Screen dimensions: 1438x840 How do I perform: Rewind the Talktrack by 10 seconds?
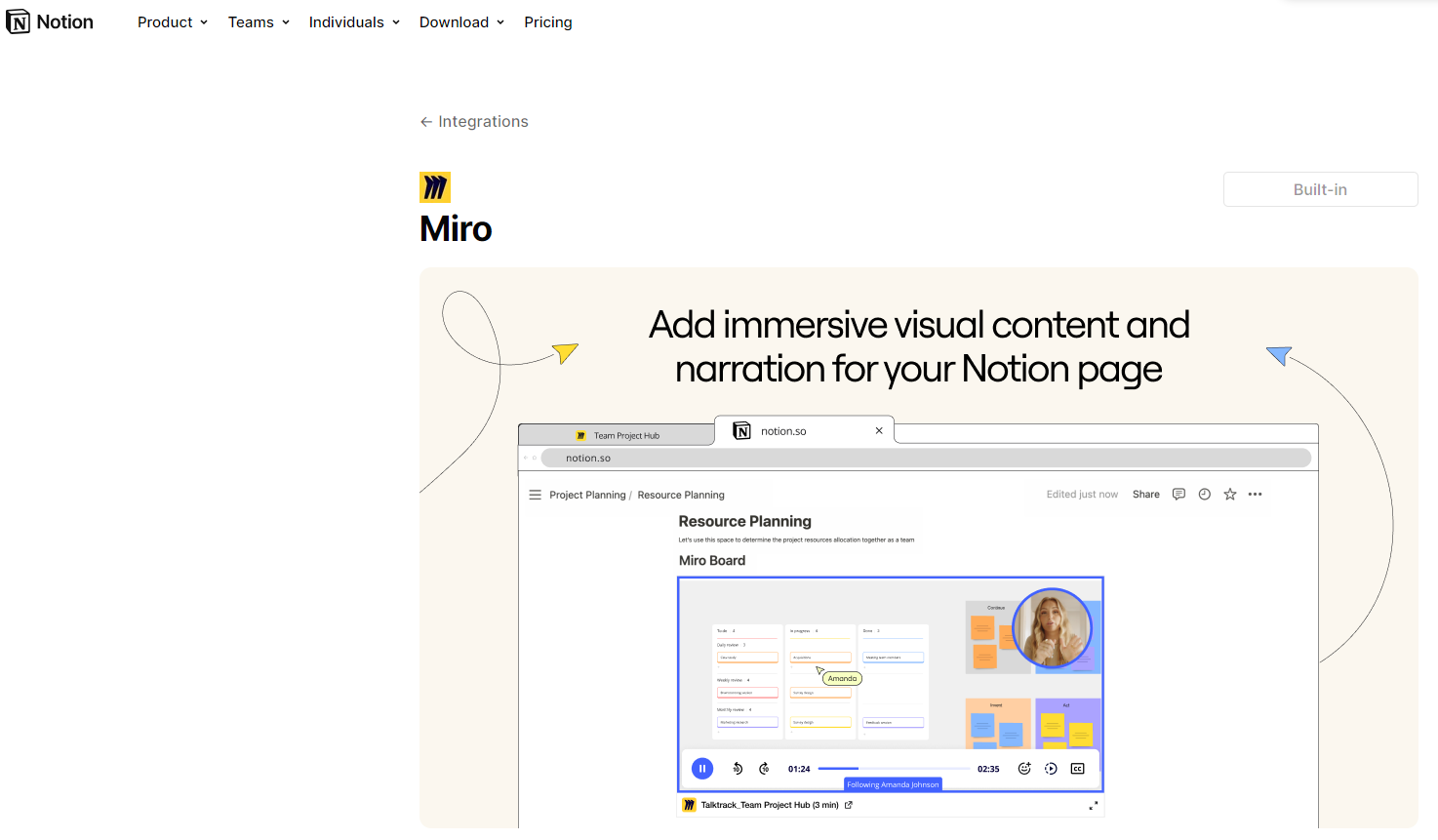click(738, 769)
